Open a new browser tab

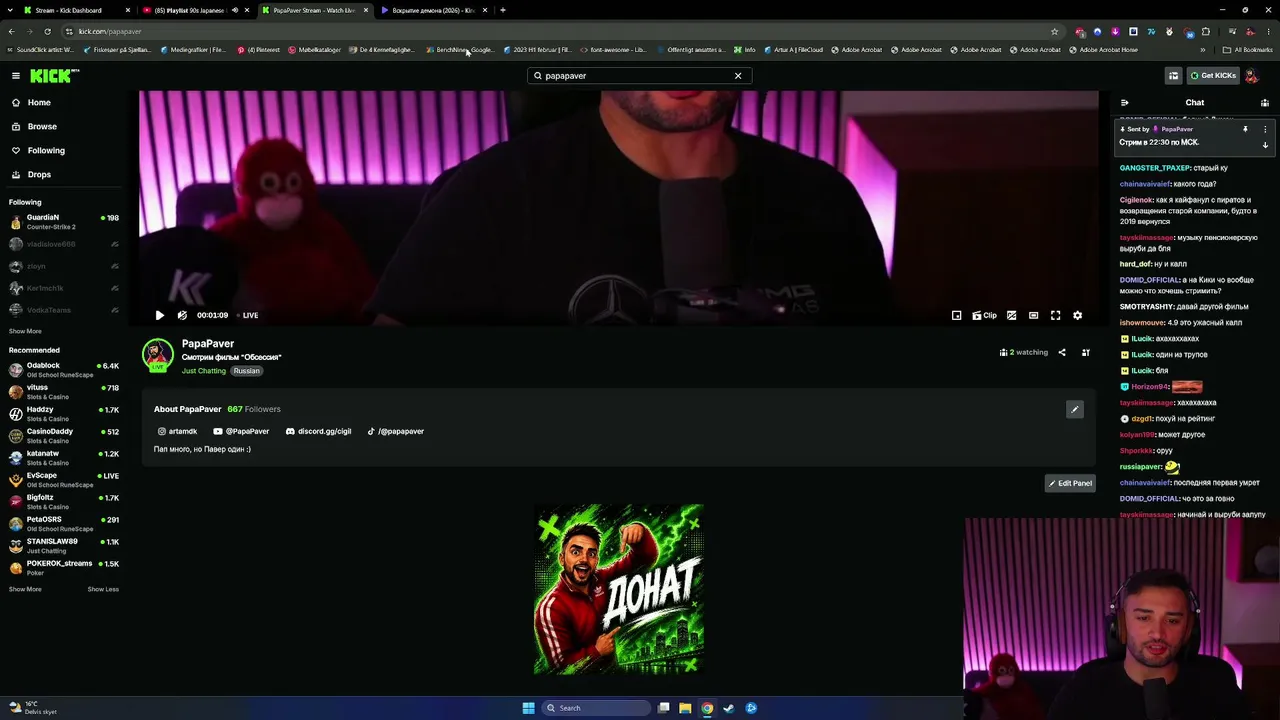point(502,10)
